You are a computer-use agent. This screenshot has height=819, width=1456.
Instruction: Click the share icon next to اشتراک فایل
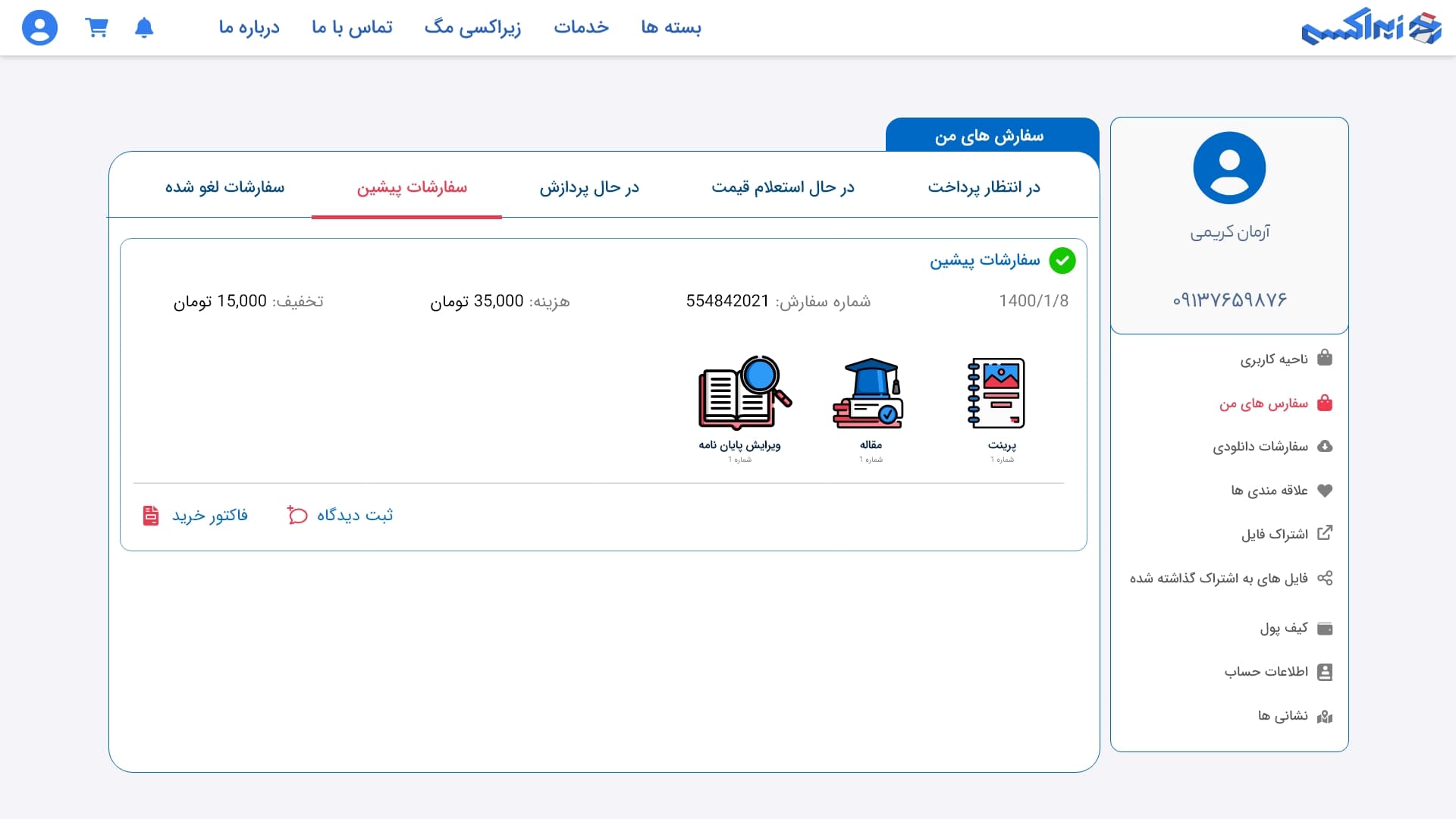[1326, 533]
